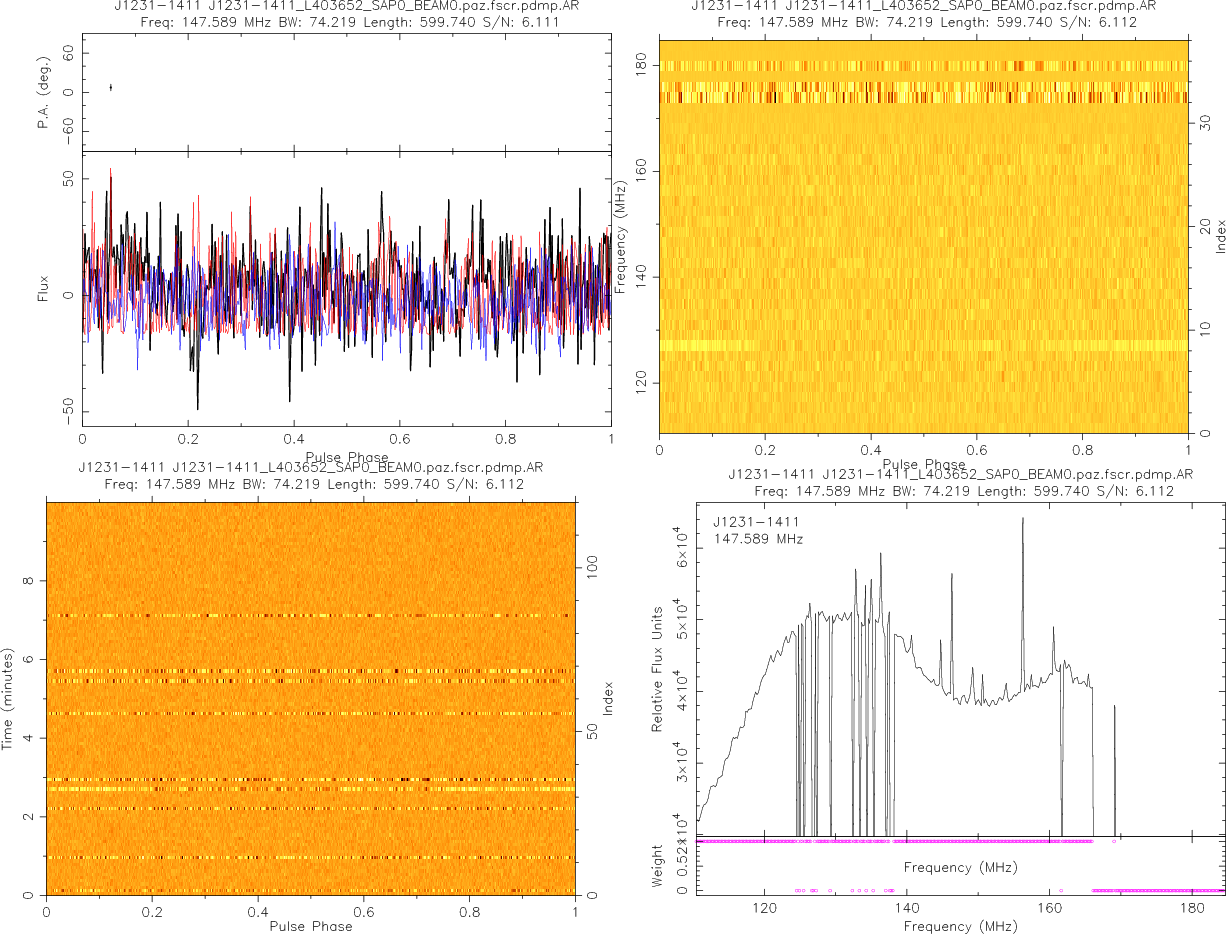Click 'Frequency (MHz)' y-axis label of spectrum heatmap
This screenshot has height=935, width=1226.
coord(621,236)
